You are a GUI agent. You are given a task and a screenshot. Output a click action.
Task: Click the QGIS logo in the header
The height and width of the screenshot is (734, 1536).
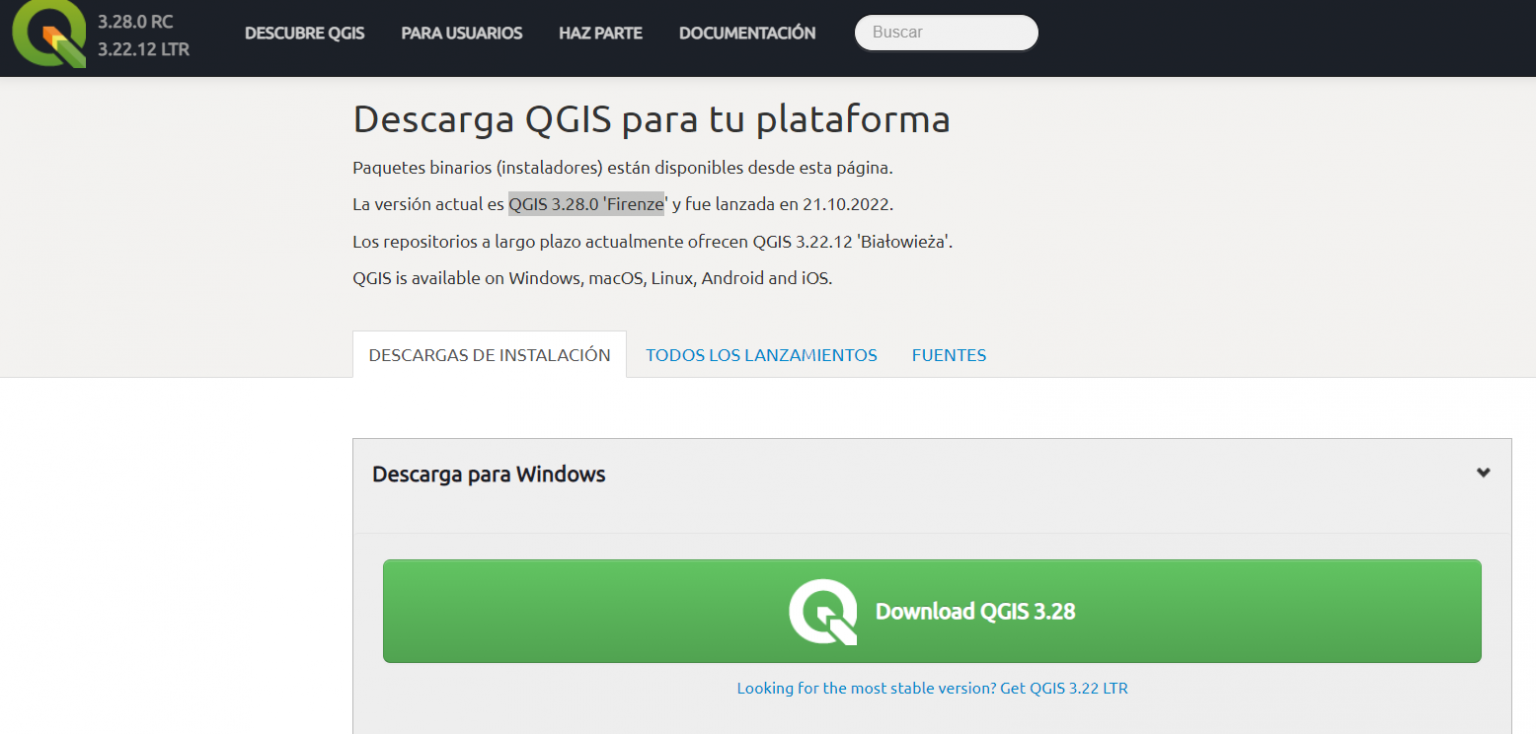(52, 37)
